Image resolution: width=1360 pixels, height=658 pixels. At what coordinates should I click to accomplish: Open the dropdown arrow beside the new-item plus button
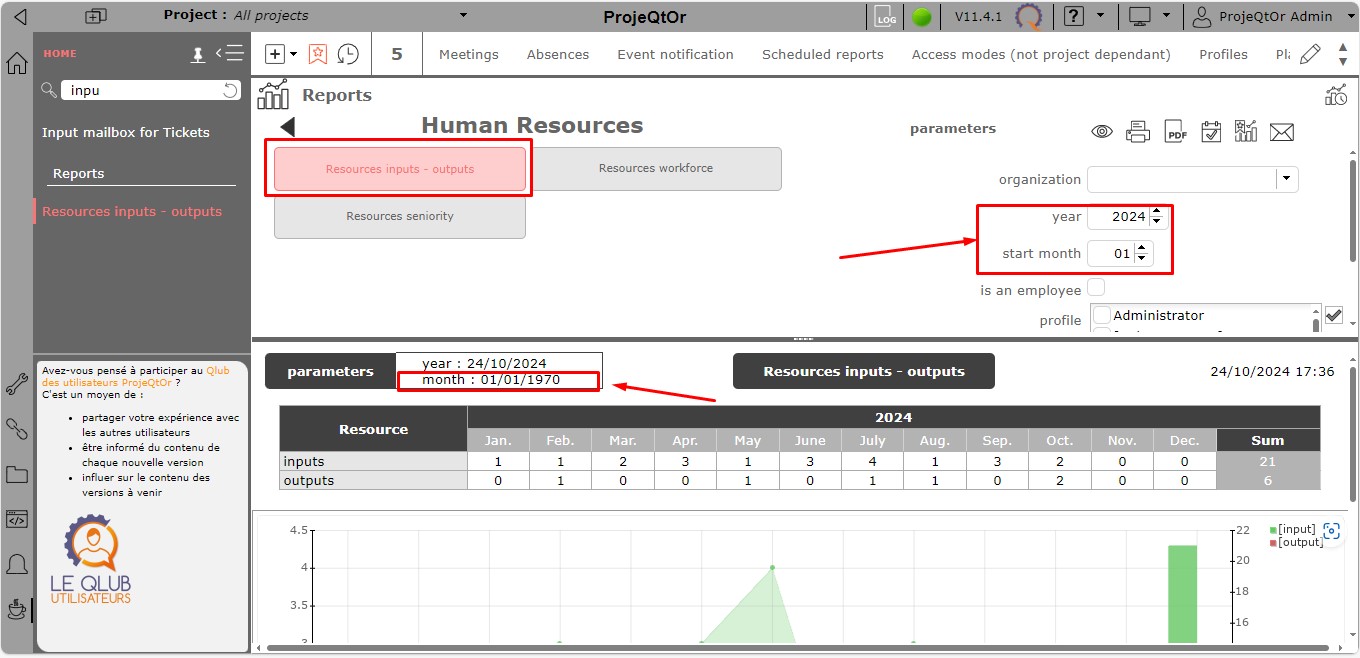coord(294,54)
